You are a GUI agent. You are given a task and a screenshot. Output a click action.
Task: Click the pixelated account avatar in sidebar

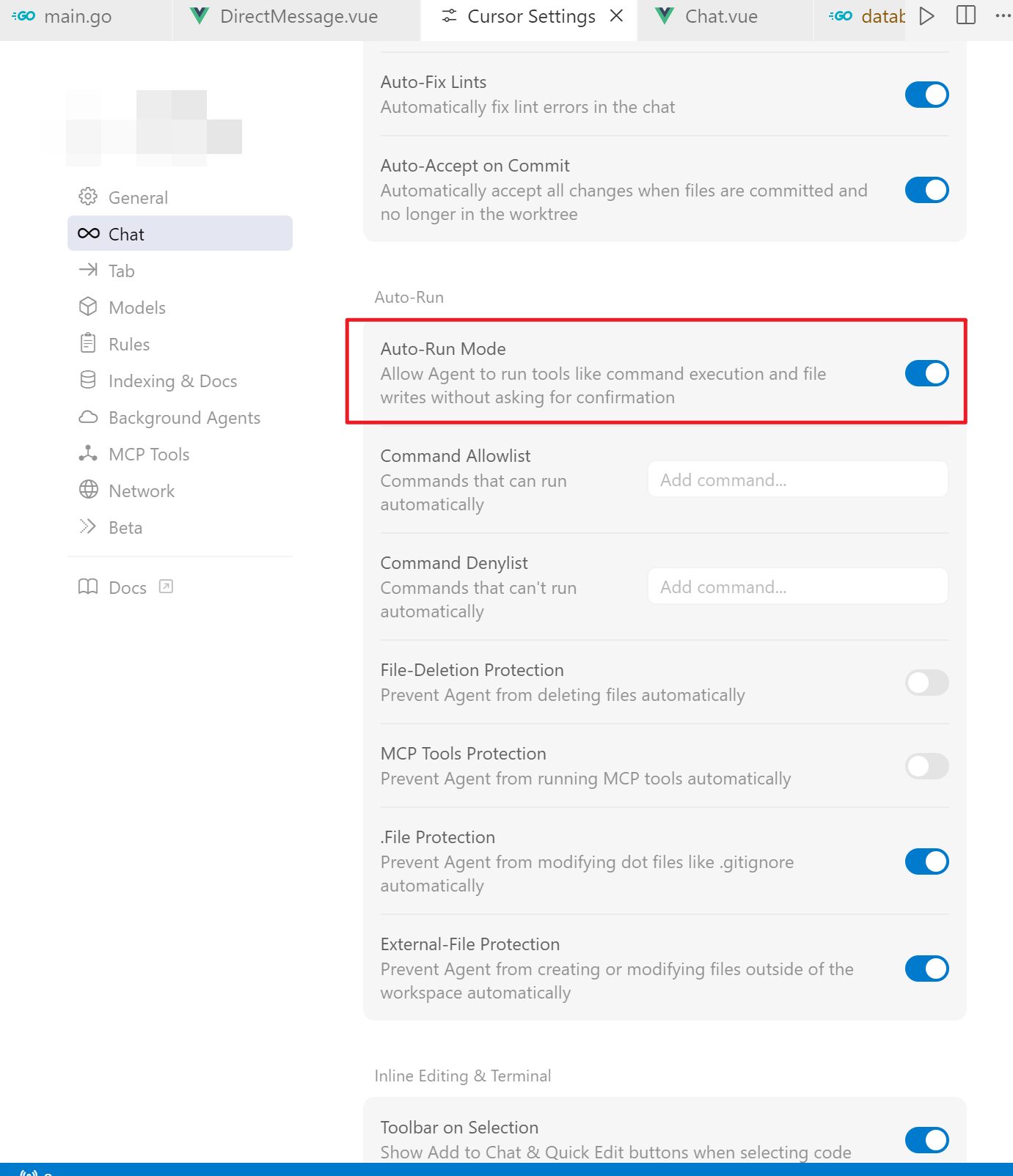154,128
